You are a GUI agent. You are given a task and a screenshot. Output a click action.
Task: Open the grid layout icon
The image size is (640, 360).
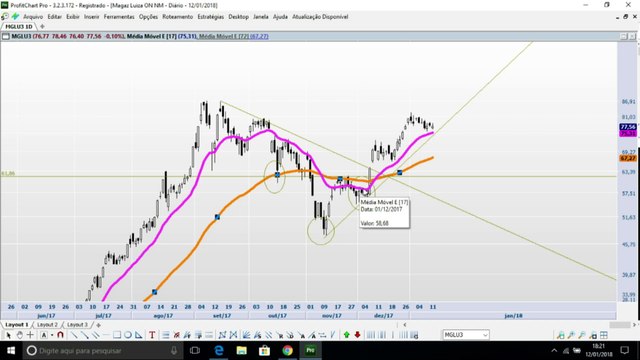(604, 335)
